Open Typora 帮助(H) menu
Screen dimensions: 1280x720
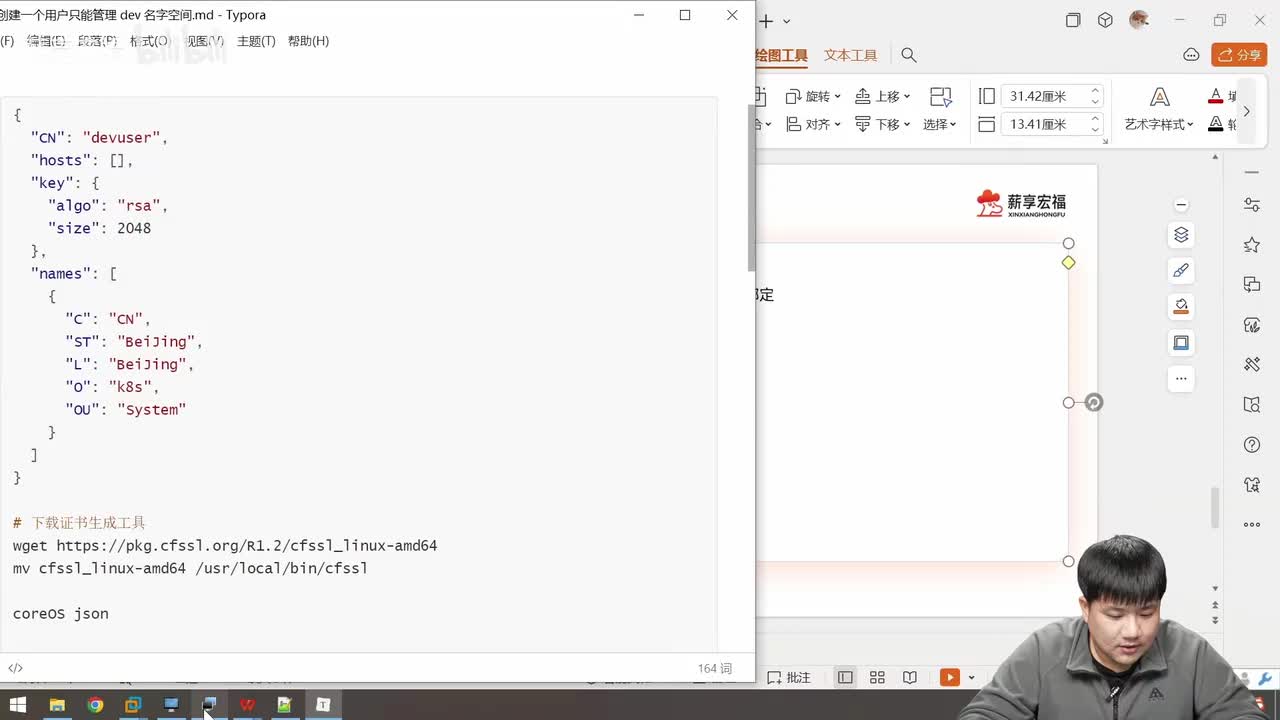click(308, 41)
